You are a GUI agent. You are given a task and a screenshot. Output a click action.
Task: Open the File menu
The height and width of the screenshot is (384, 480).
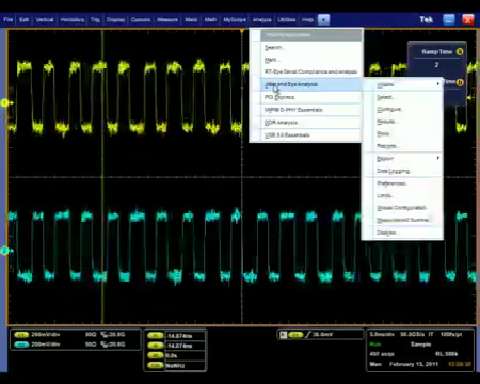[8, 20]
